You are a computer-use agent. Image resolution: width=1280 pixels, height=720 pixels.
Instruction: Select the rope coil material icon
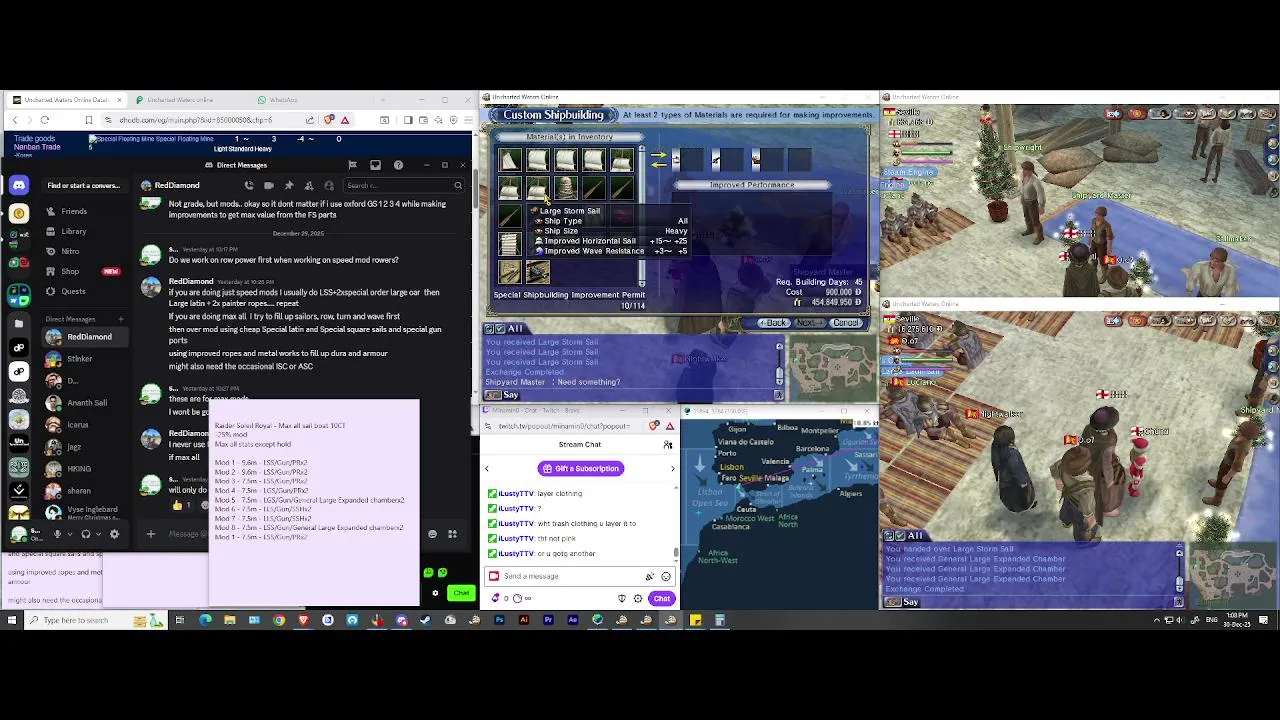[x=566, y=188]
